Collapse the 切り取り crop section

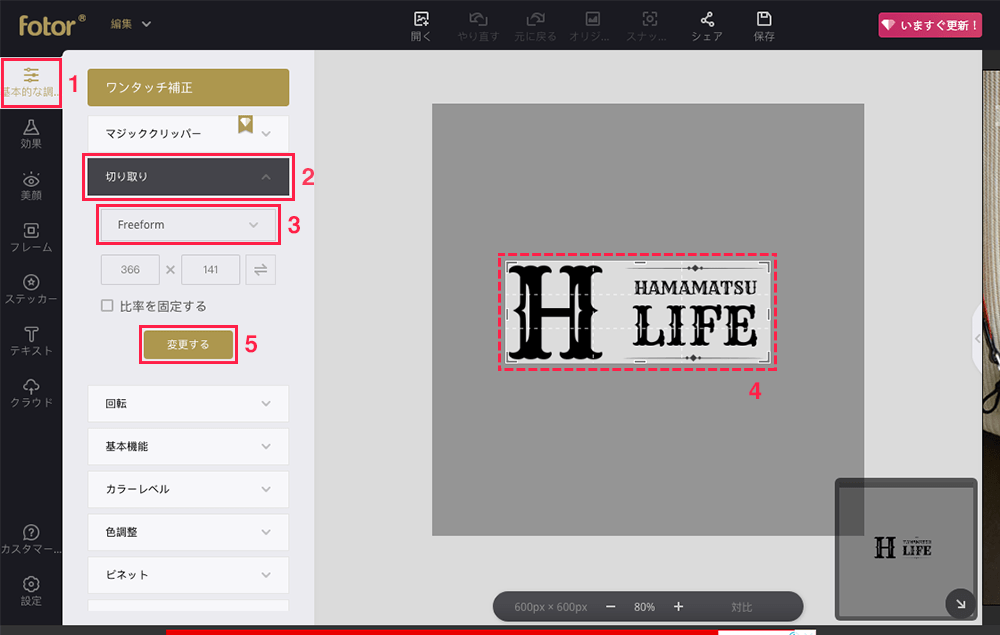click(x=188, y=177)
